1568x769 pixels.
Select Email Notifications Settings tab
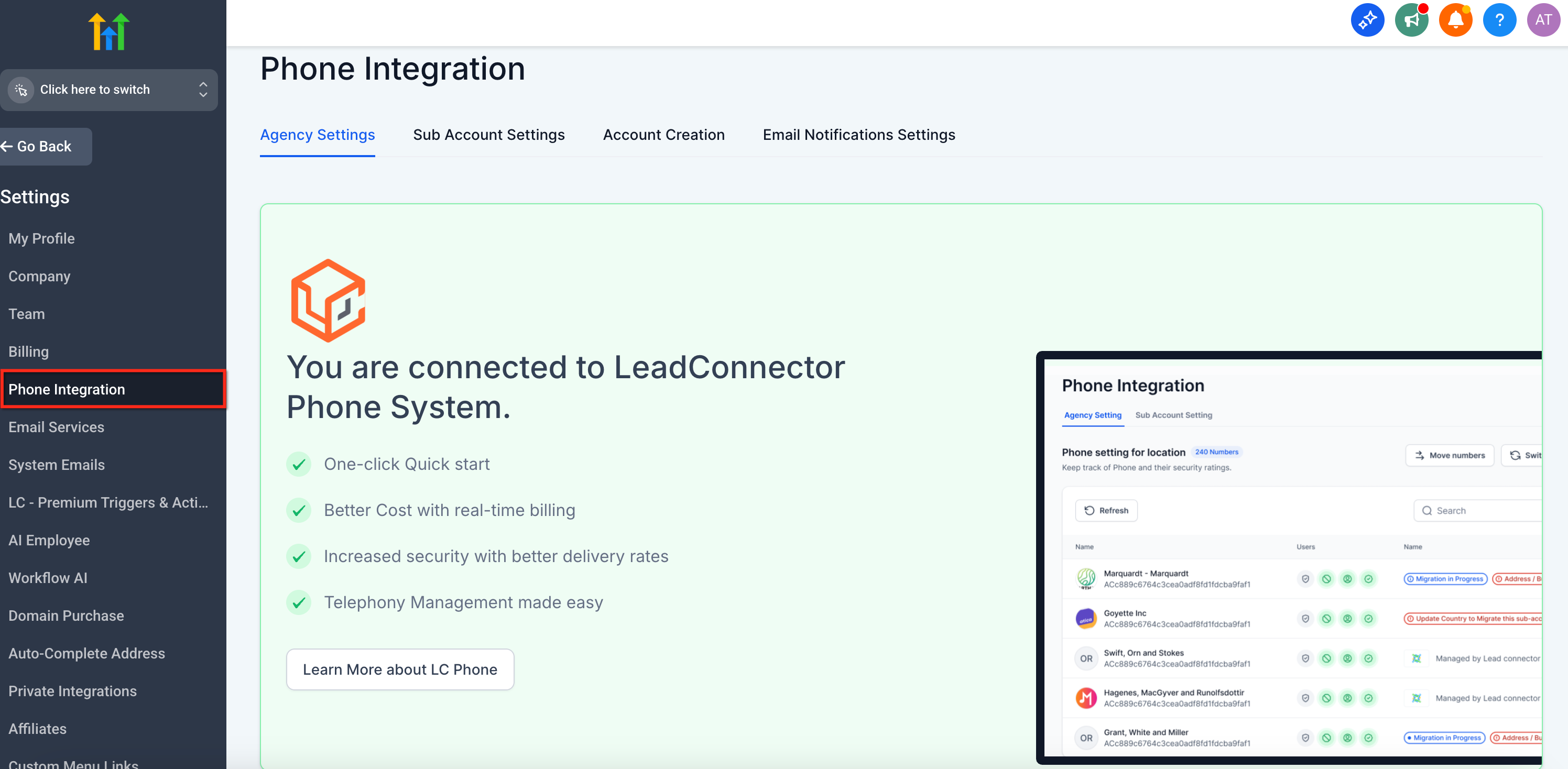[858, 135]
